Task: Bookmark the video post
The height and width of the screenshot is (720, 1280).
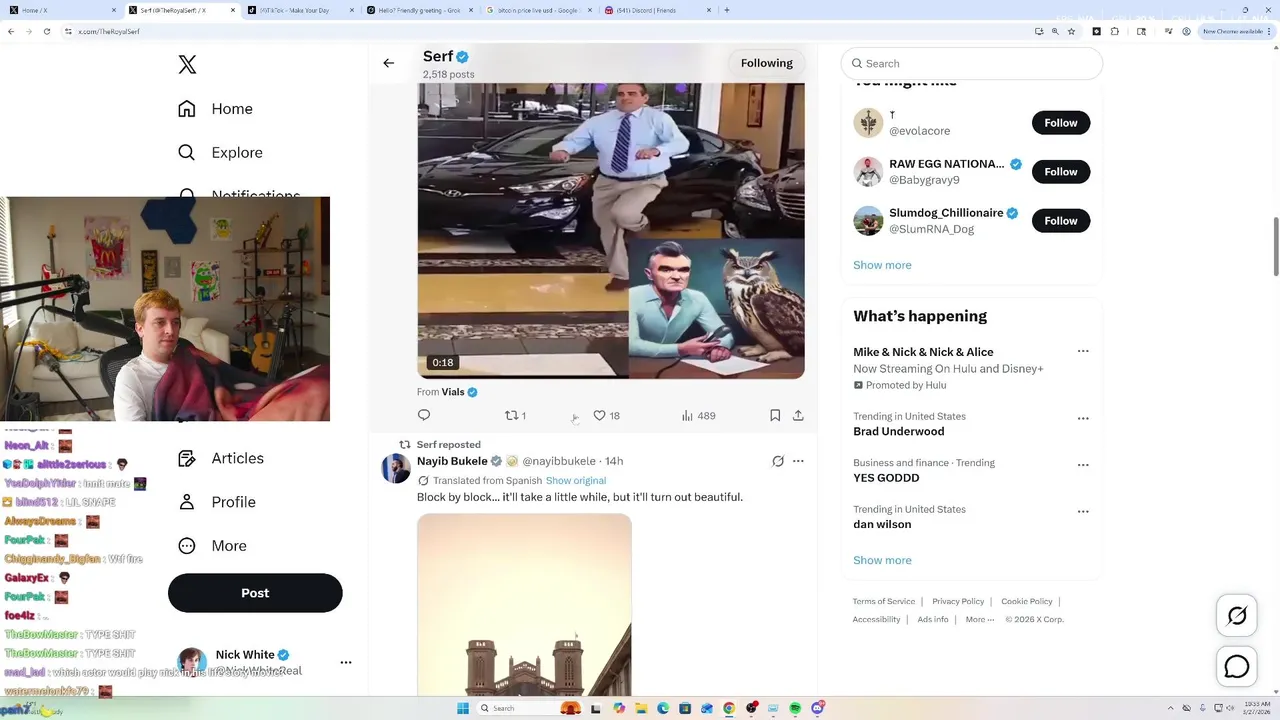Action: pyautogui.click(x=775, y=415)
